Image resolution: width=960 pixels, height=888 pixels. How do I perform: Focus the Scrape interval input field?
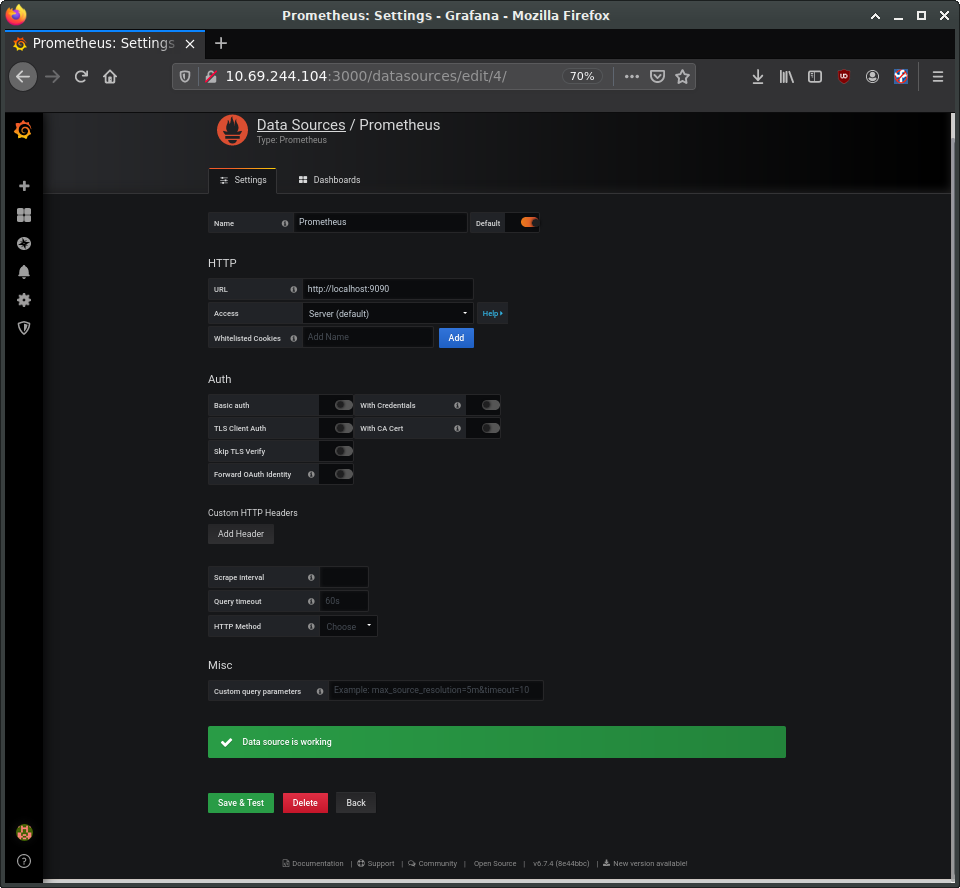tap(344, 577)
